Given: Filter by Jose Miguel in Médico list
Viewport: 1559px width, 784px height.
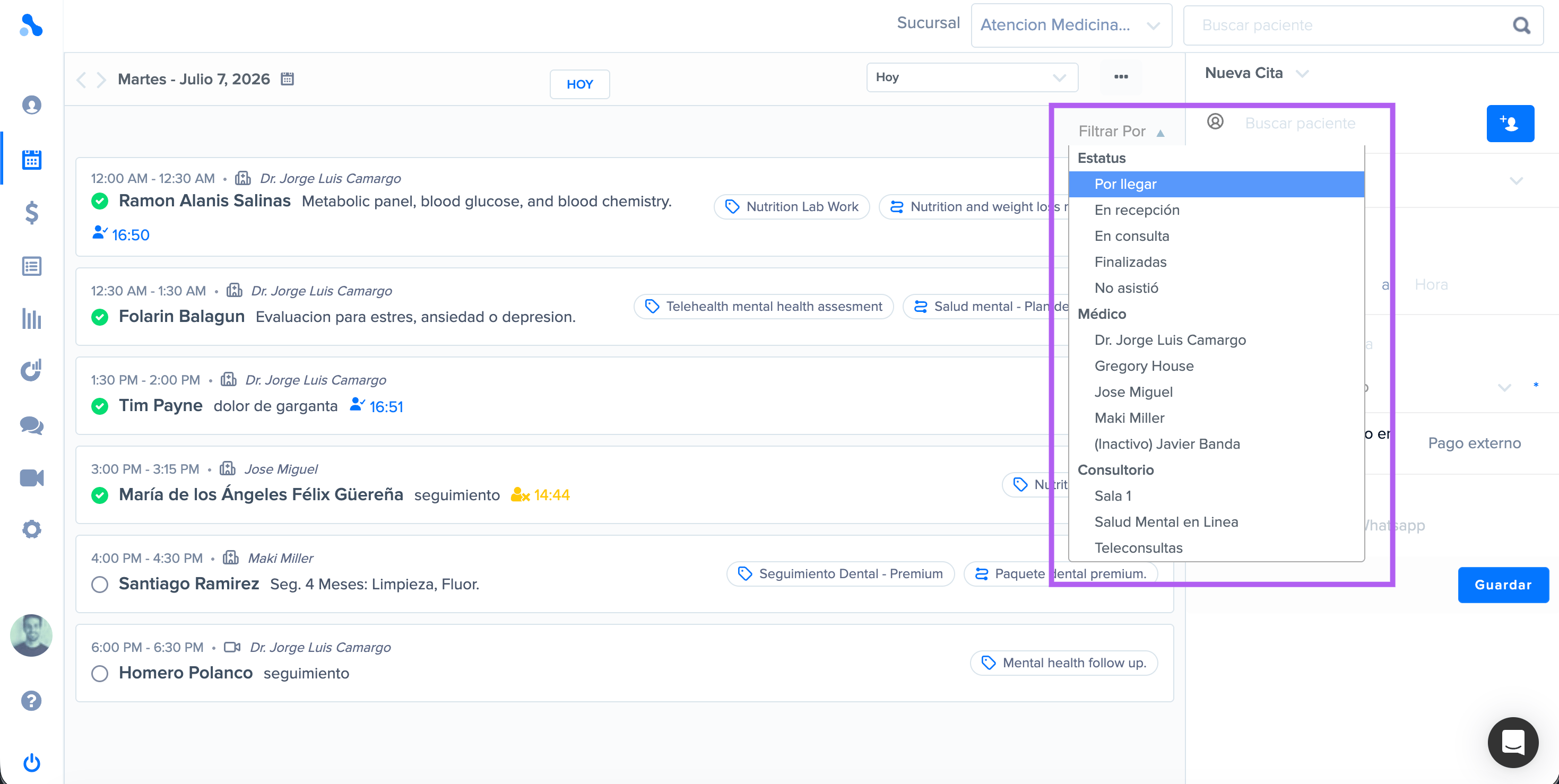Looking at the screenshot, I should [x=1216, y=392].
